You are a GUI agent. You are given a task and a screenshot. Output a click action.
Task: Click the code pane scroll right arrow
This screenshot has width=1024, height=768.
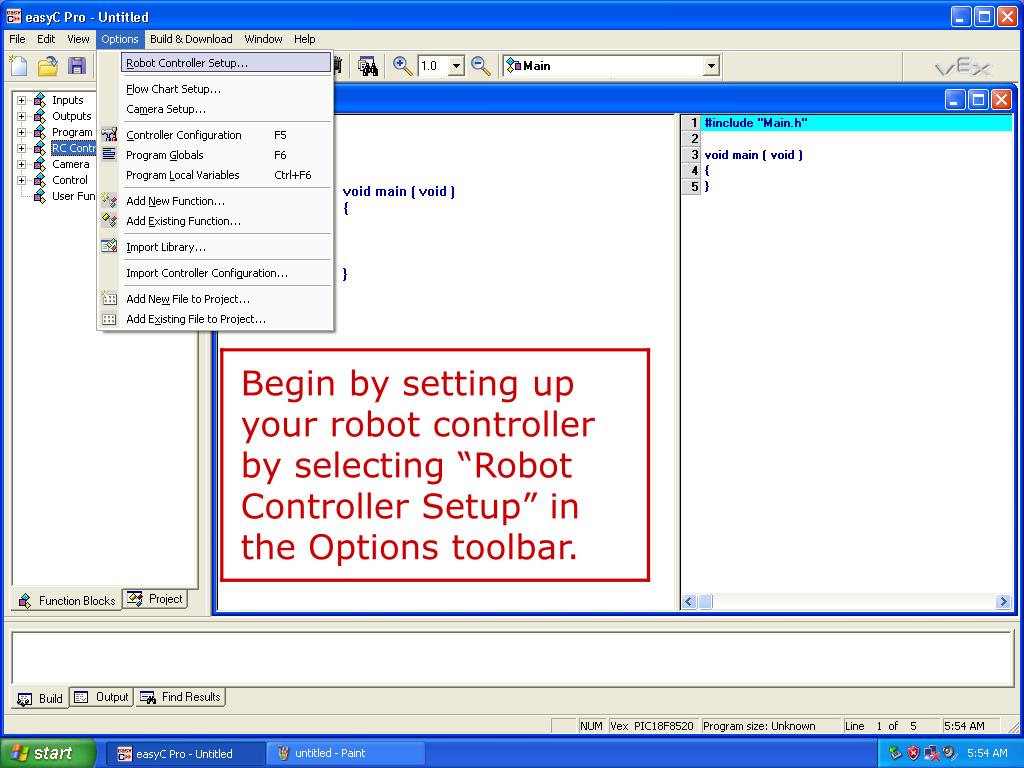click(x=1004, y=601)
